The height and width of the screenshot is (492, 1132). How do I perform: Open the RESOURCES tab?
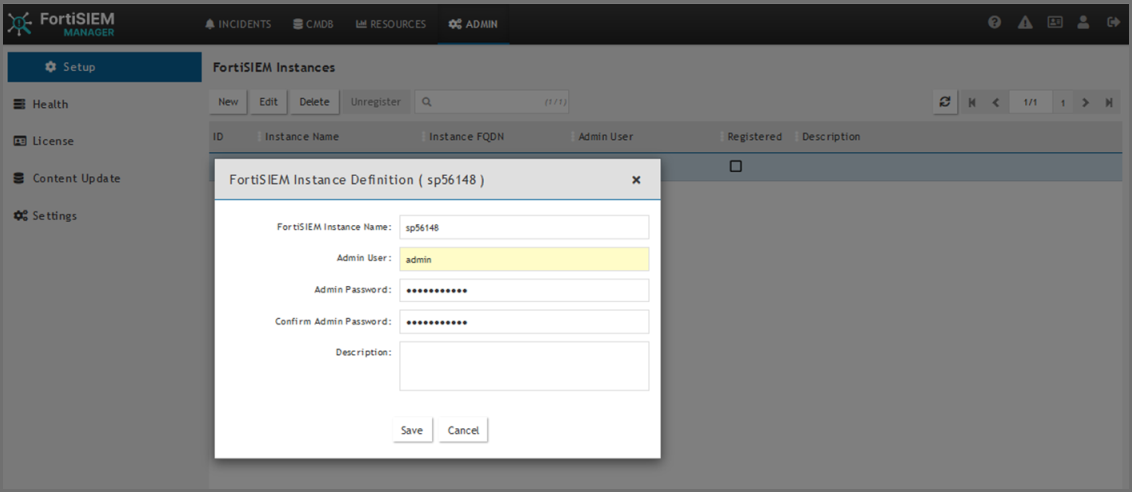pyautogui.click(x=390, y=23)
